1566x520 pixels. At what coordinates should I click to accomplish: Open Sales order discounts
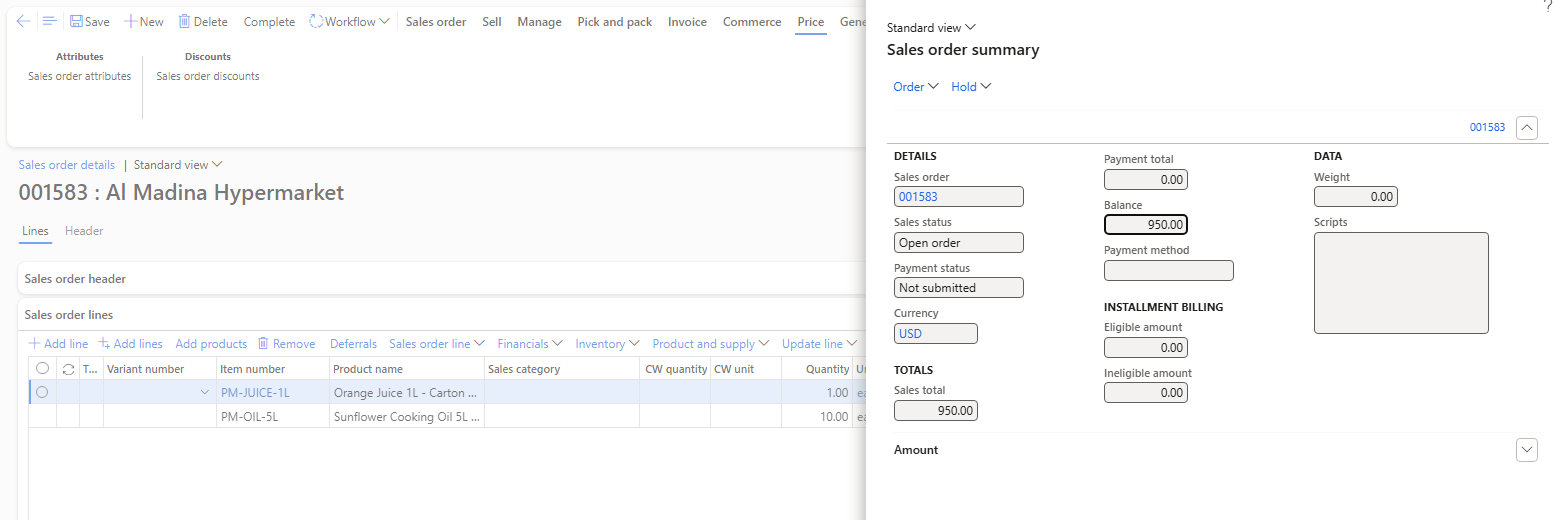(x=208, y=76)
